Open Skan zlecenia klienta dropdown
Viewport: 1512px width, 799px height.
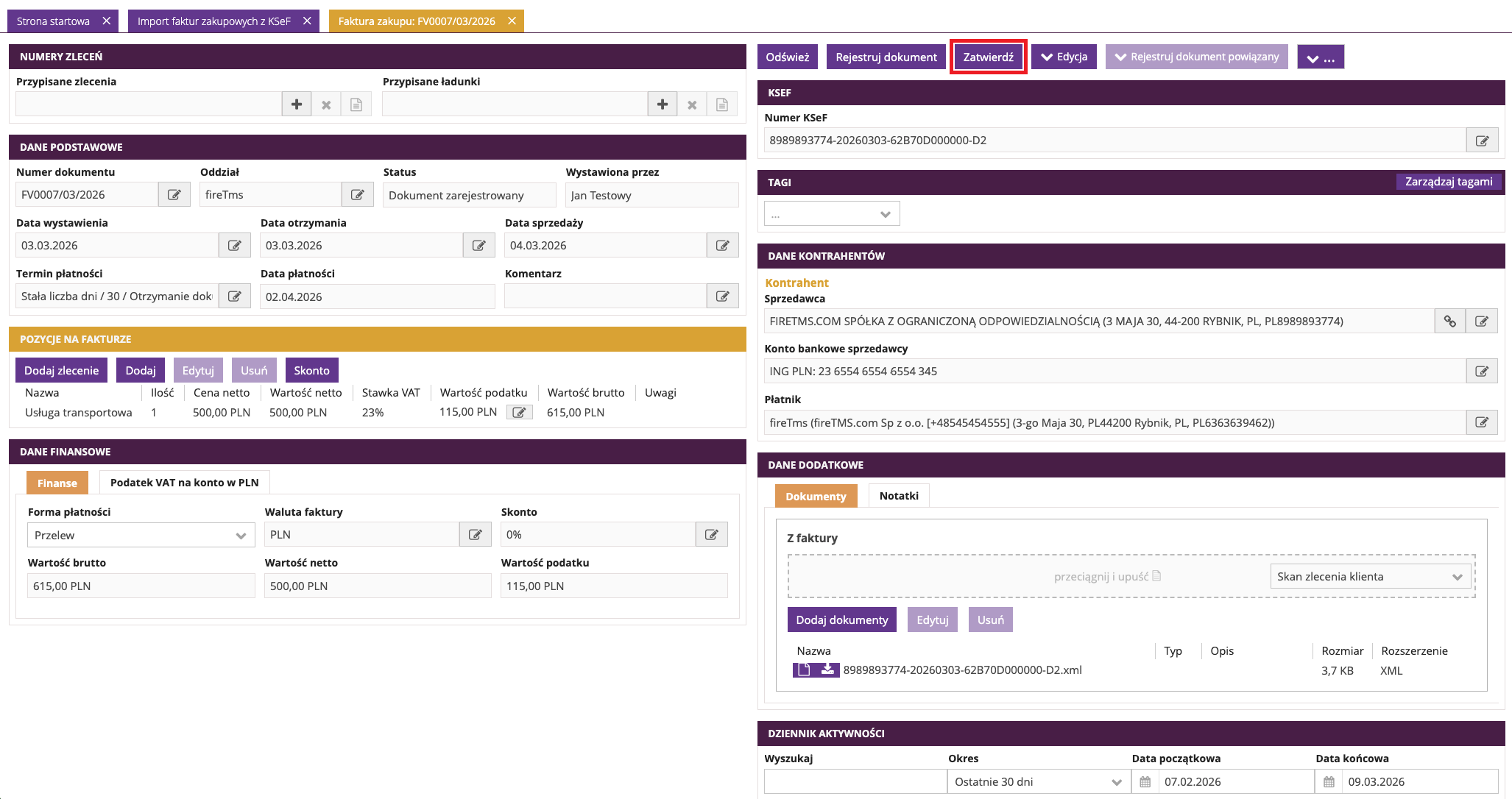pos(1370,577)
